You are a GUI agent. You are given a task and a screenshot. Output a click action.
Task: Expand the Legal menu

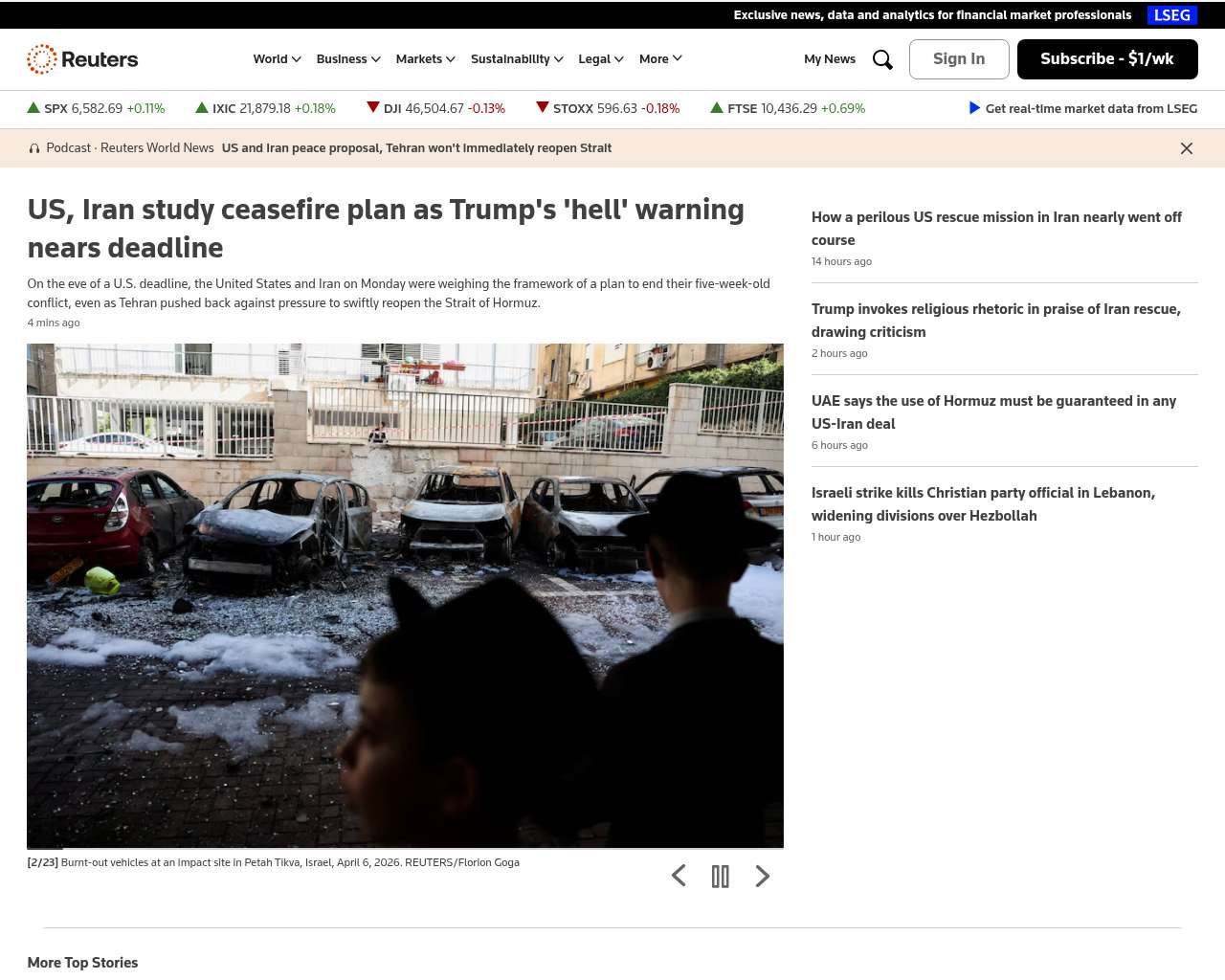pyautogui.click(x=601, y=59)
